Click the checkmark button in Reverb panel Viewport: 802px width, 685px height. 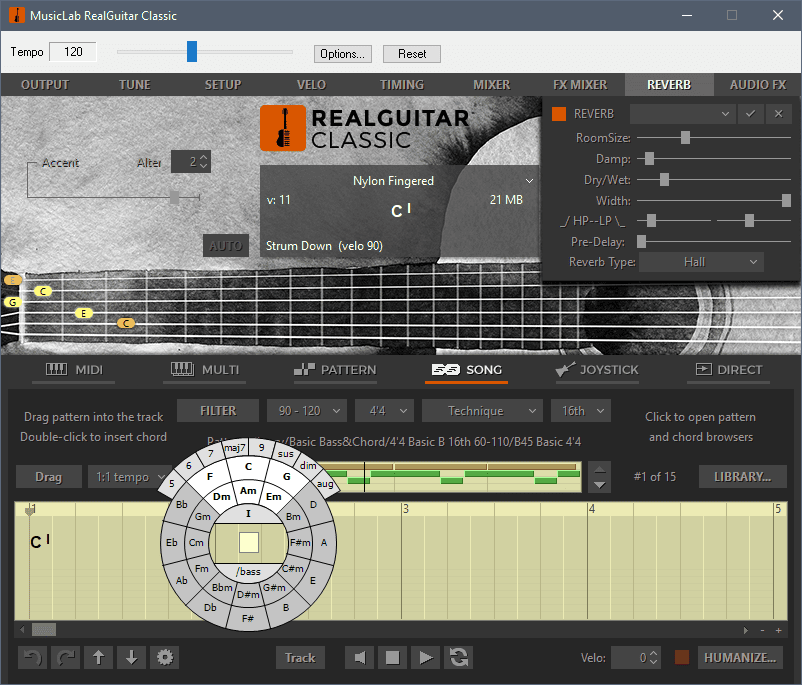click(x=750, y=114)
